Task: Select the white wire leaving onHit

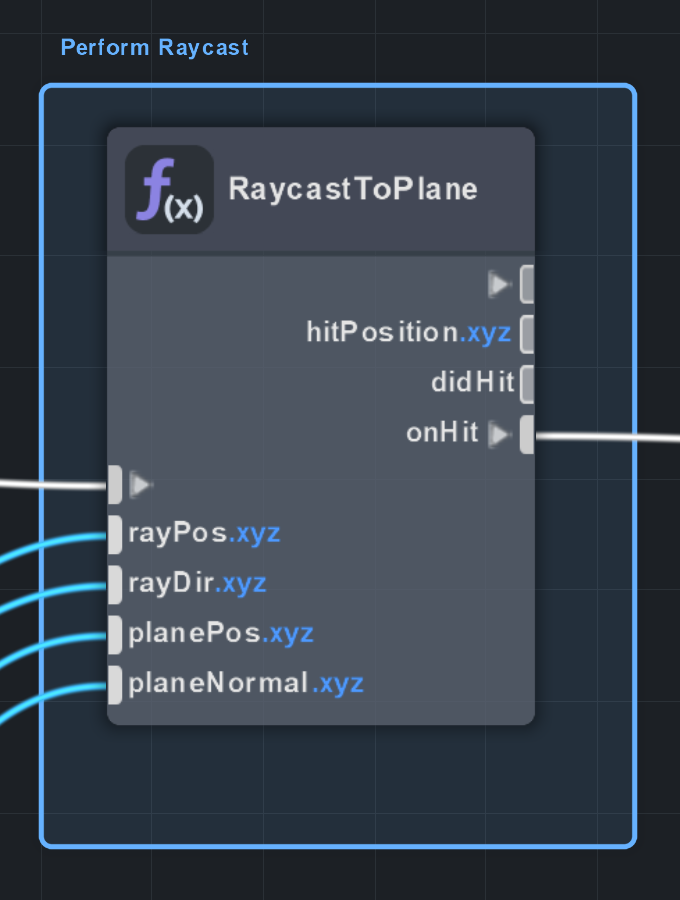Action: 610,438
